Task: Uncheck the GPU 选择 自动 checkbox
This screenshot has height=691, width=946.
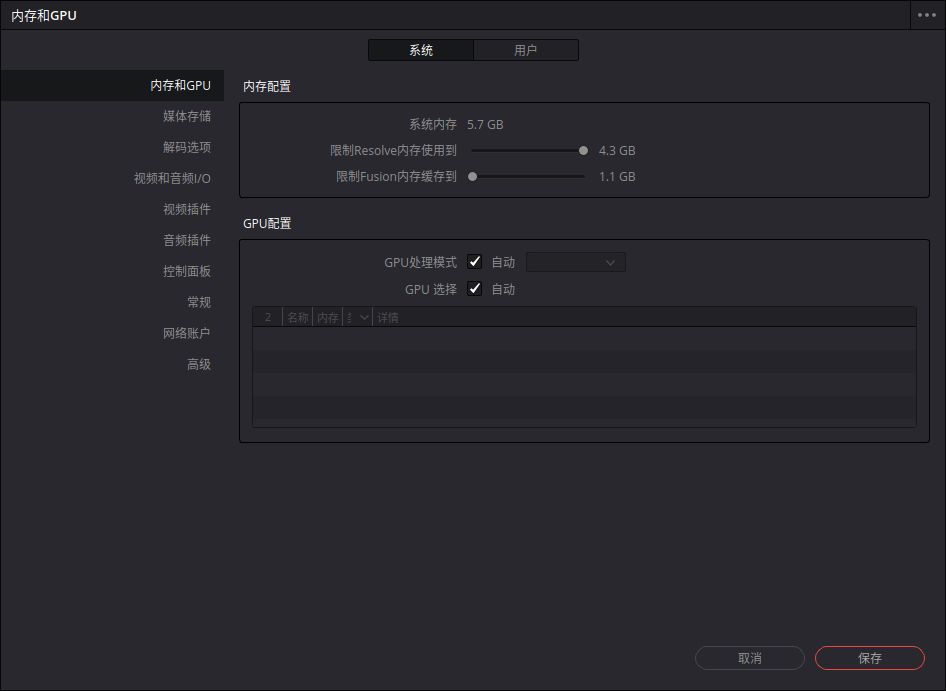Action: (x=474, y=288)
